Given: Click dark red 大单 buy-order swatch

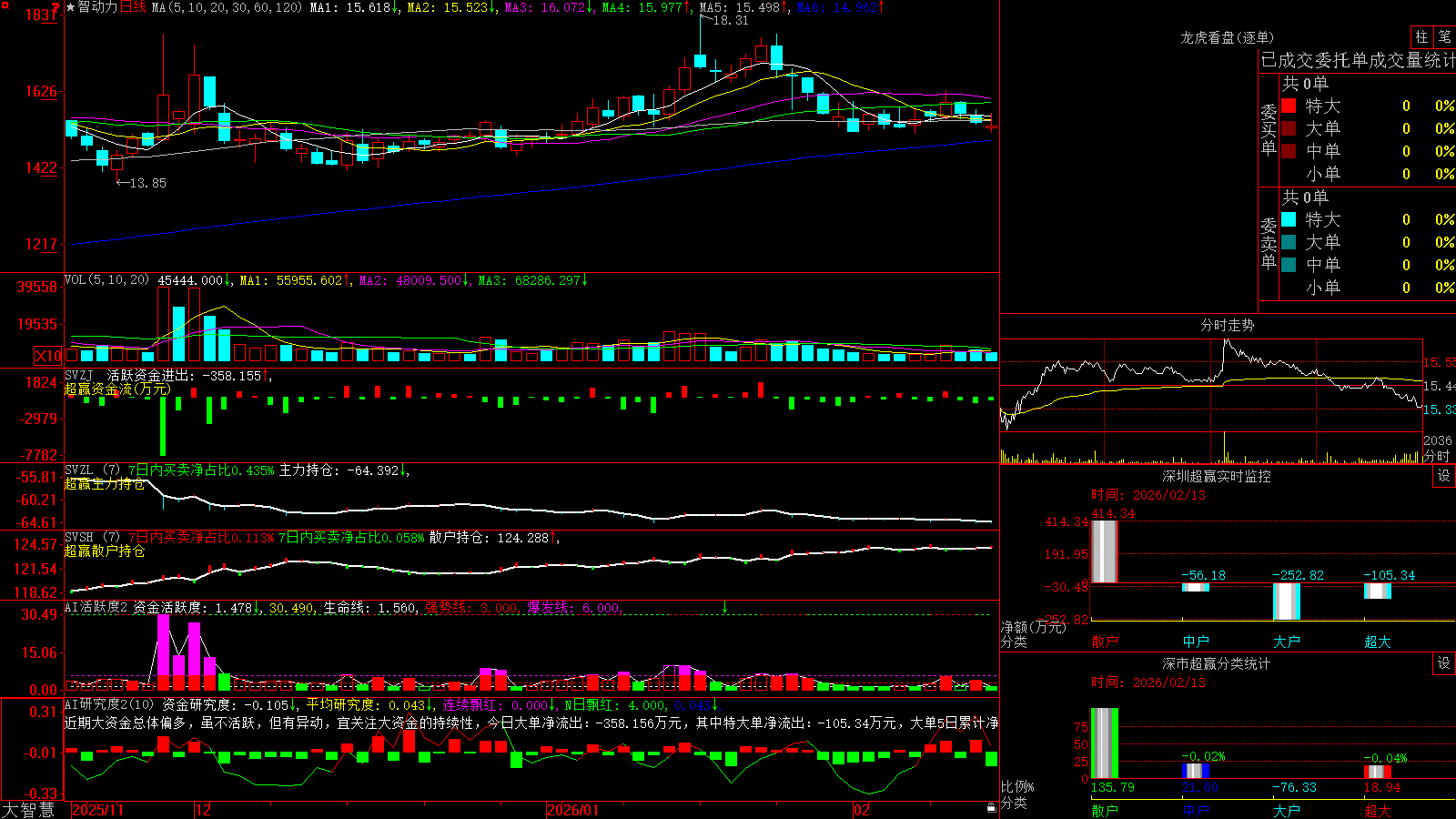Looking at the screenshot, I should [1289, 128].
